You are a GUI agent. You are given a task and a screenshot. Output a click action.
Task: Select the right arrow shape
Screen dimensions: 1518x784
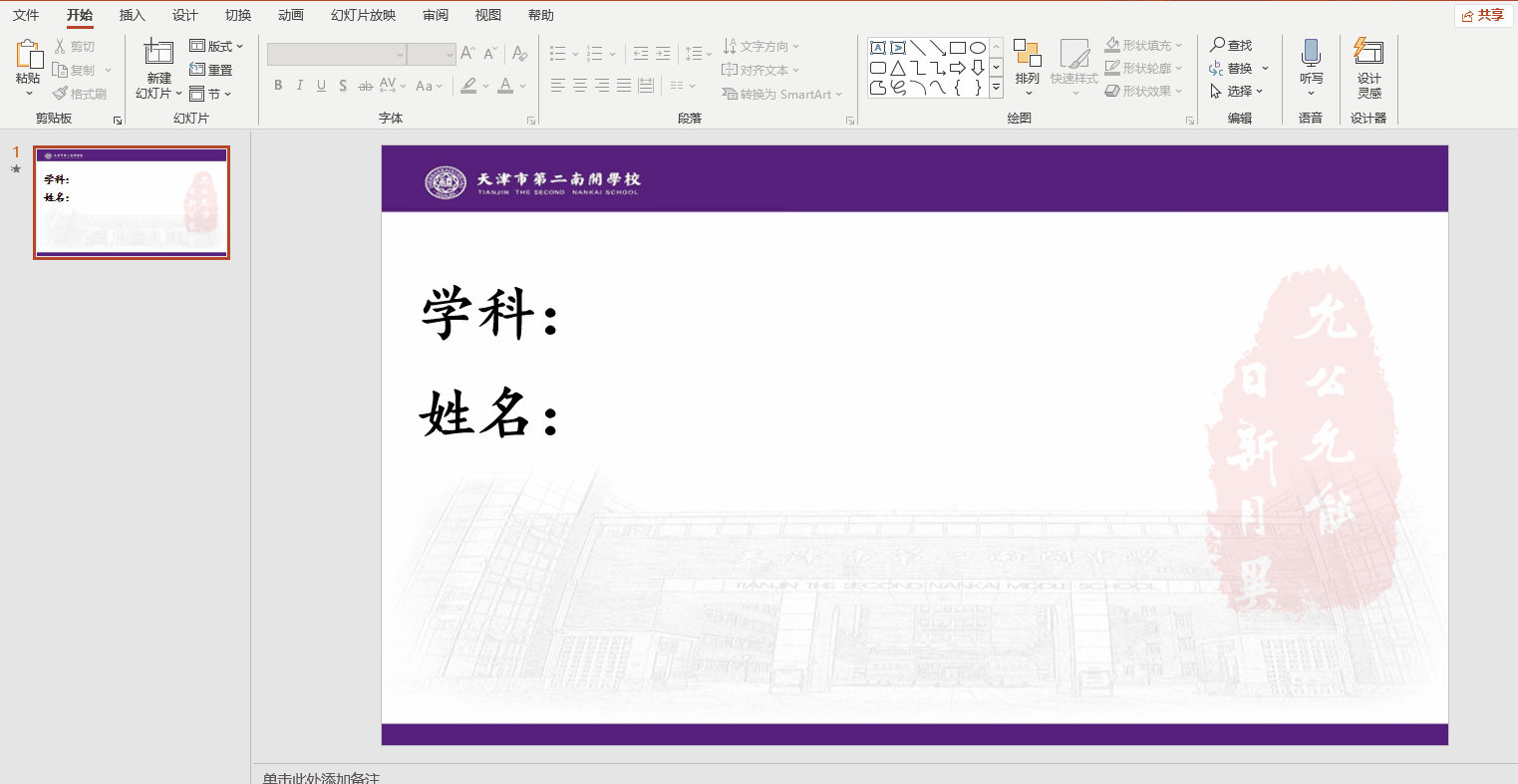958,68
